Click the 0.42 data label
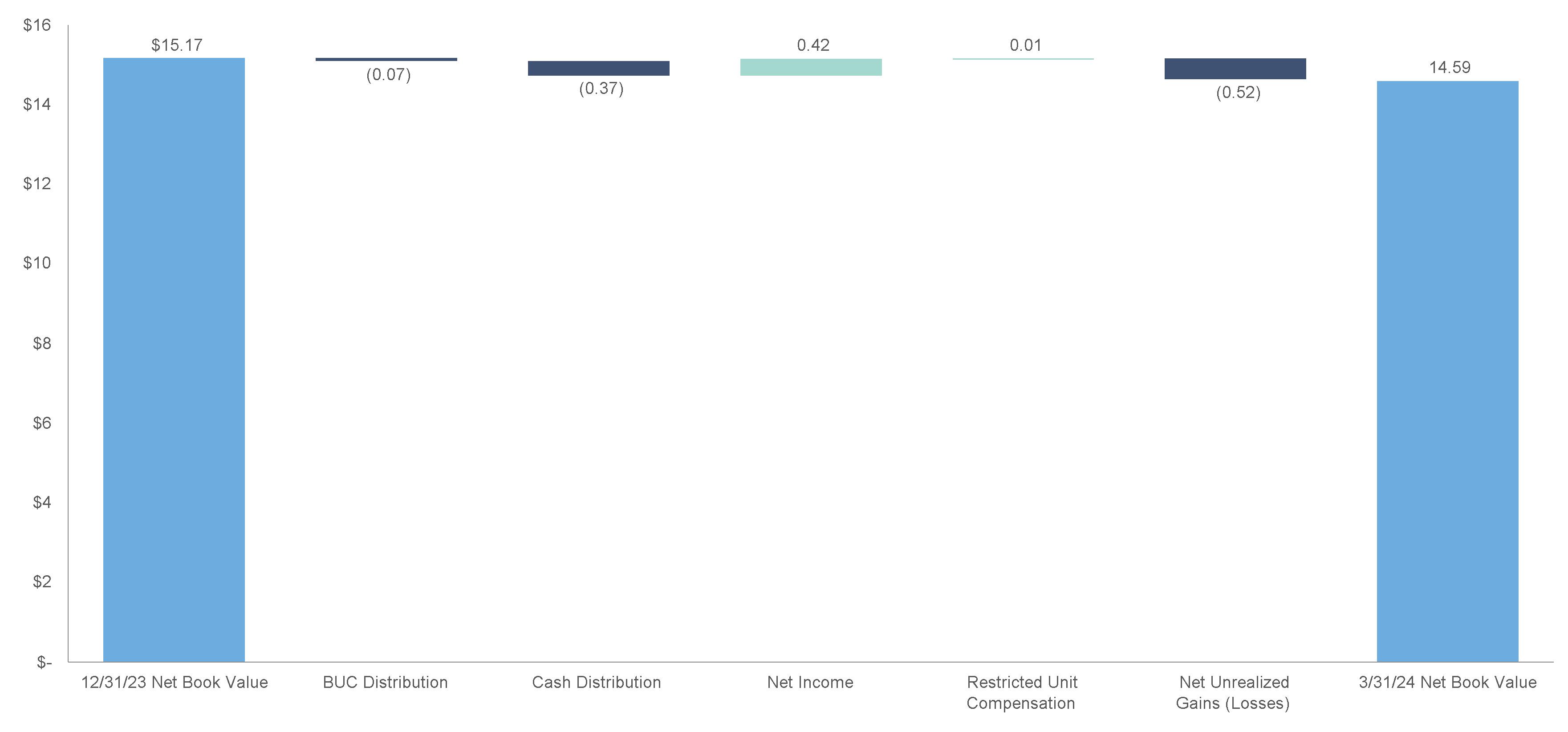Viewport: 1568px width, 732px height. pyautogui.click(x=813, y=45)
